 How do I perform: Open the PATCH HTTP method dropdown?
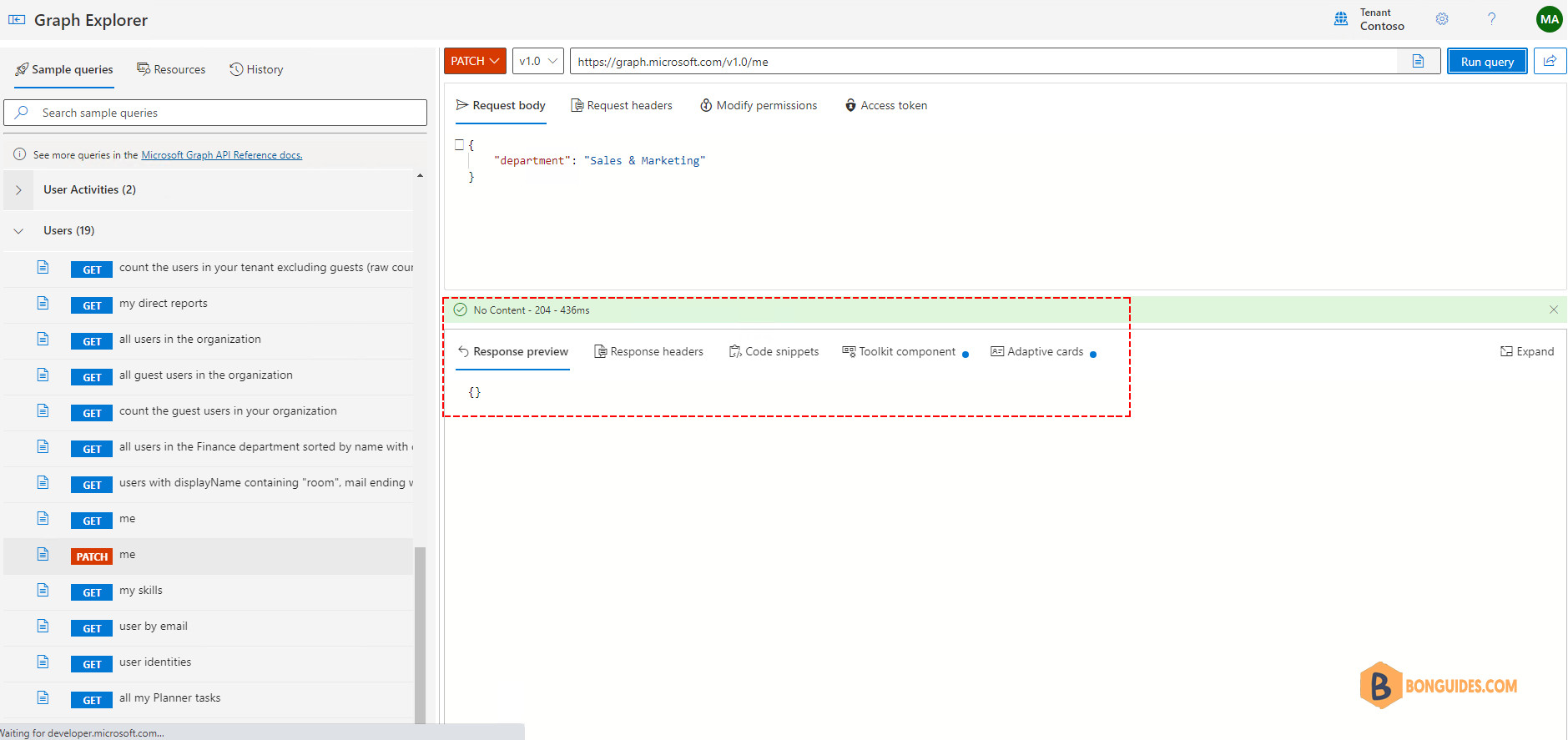click(x=475, y=61)
